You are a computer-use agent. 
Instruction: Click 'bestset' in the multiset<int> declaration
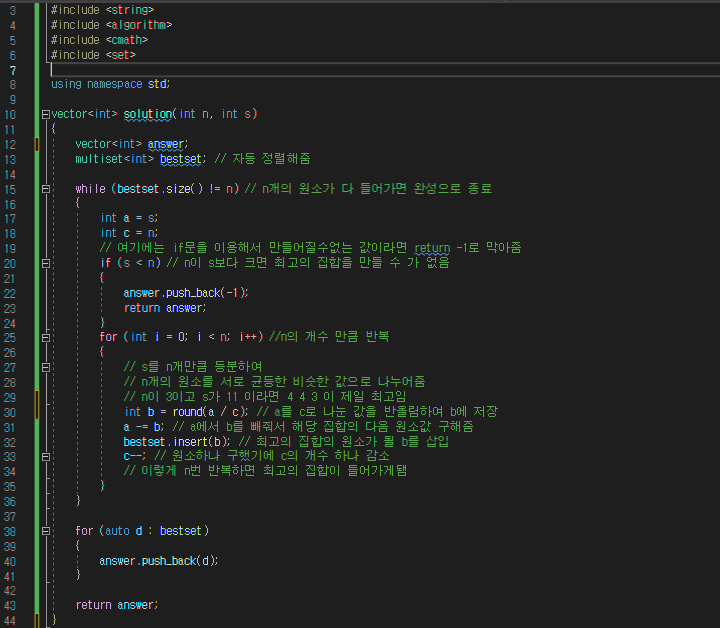[180, 159]
